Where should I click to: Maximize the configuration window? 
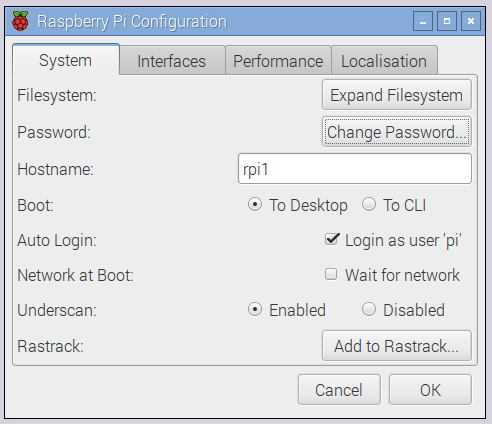[x=447, y=21]
